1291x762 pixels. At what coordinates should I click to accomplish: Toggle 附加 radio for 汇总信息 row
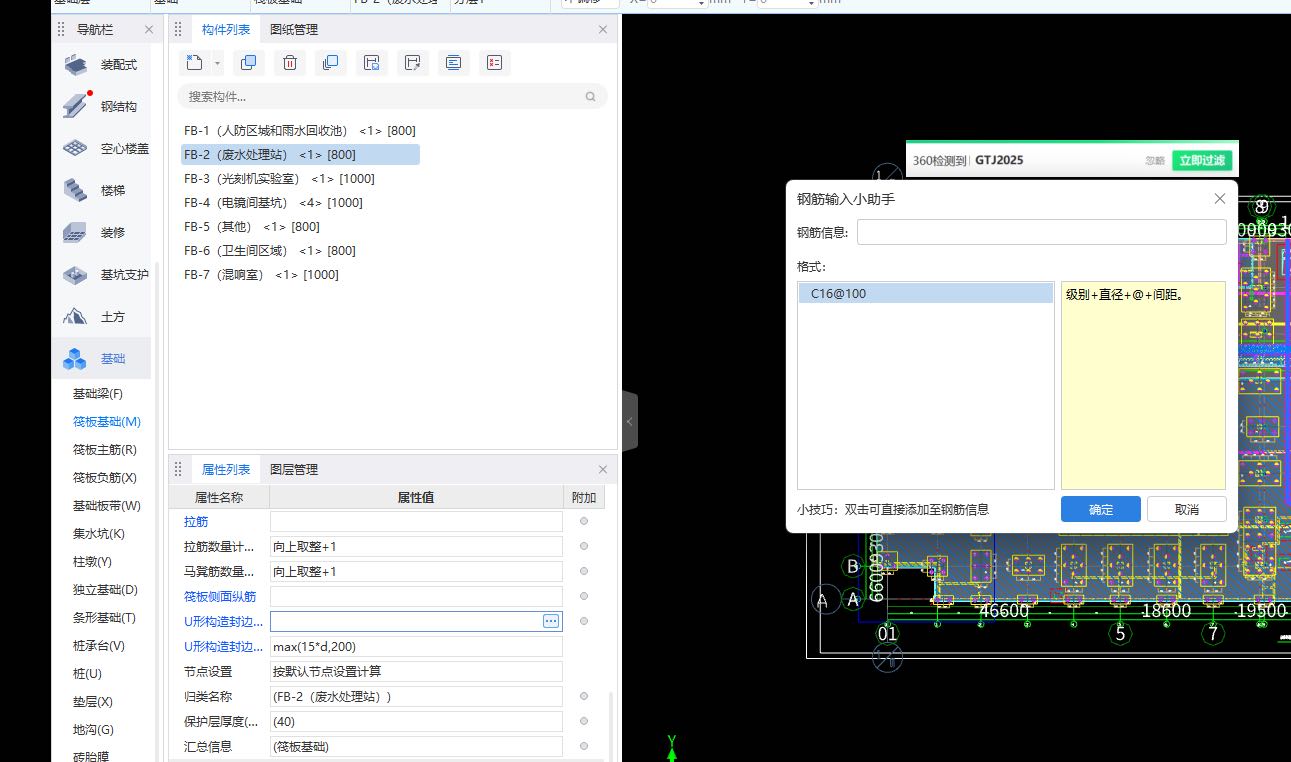pyautogui.click(x=584, y=746)
